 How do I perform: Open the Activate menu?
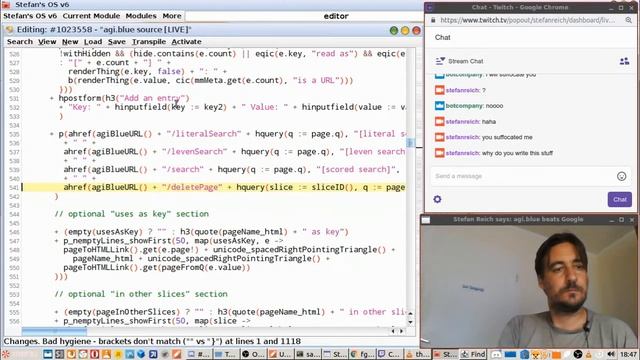tap(186, 42)
